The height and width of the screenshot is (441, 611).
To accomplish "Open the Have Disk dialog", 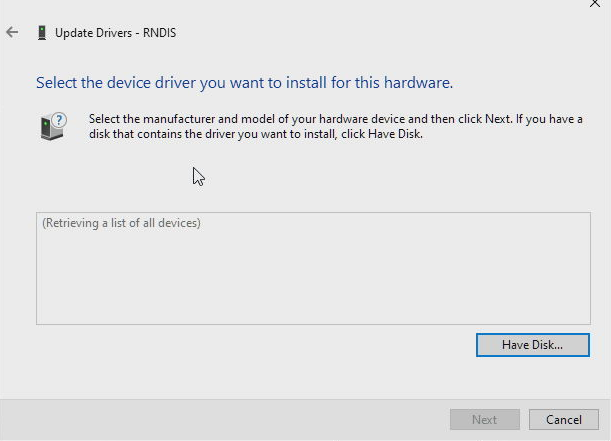I will tap(533, 345).
